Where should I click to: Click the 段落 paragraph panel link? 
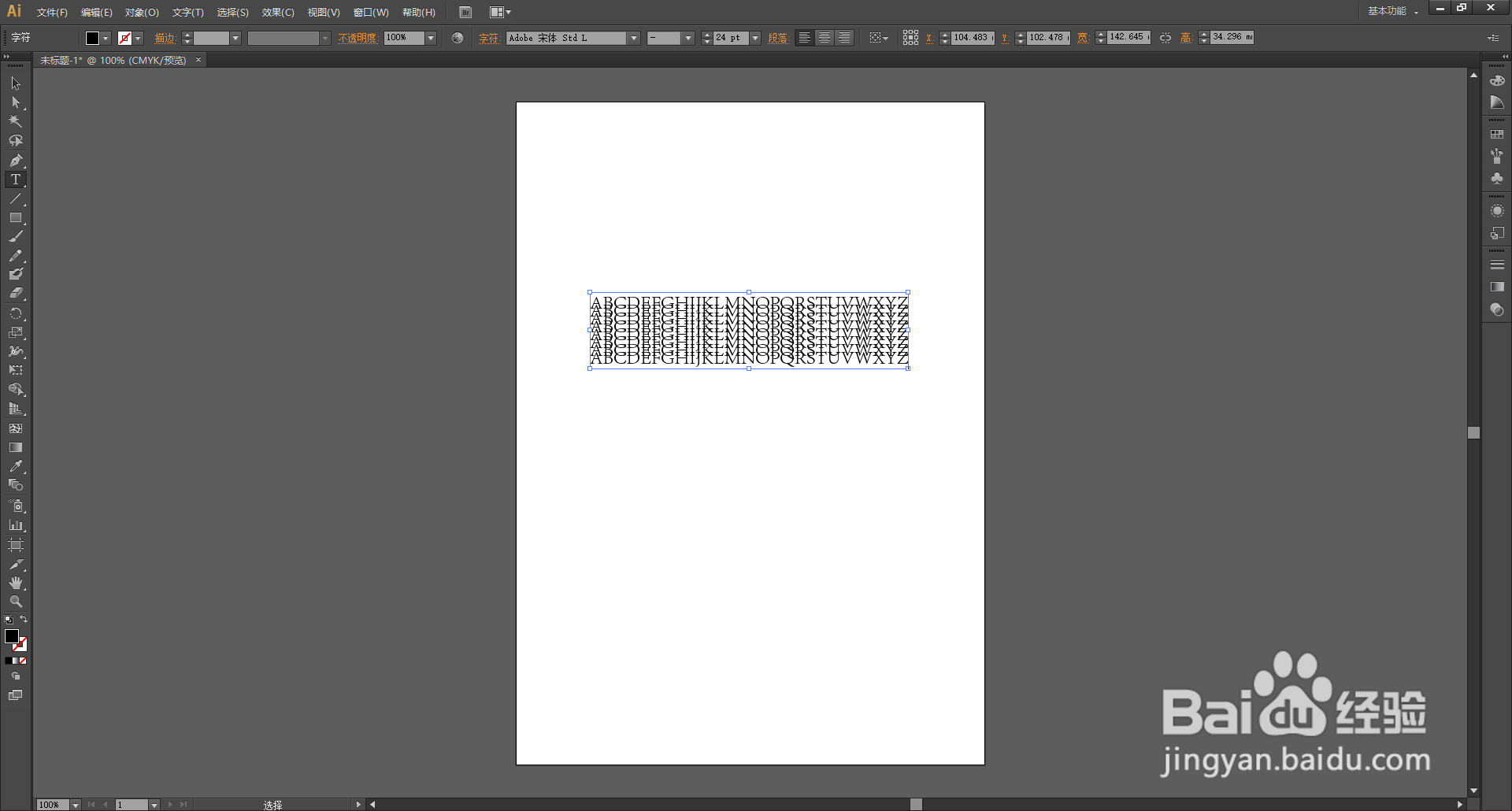[x=778, y=38]
